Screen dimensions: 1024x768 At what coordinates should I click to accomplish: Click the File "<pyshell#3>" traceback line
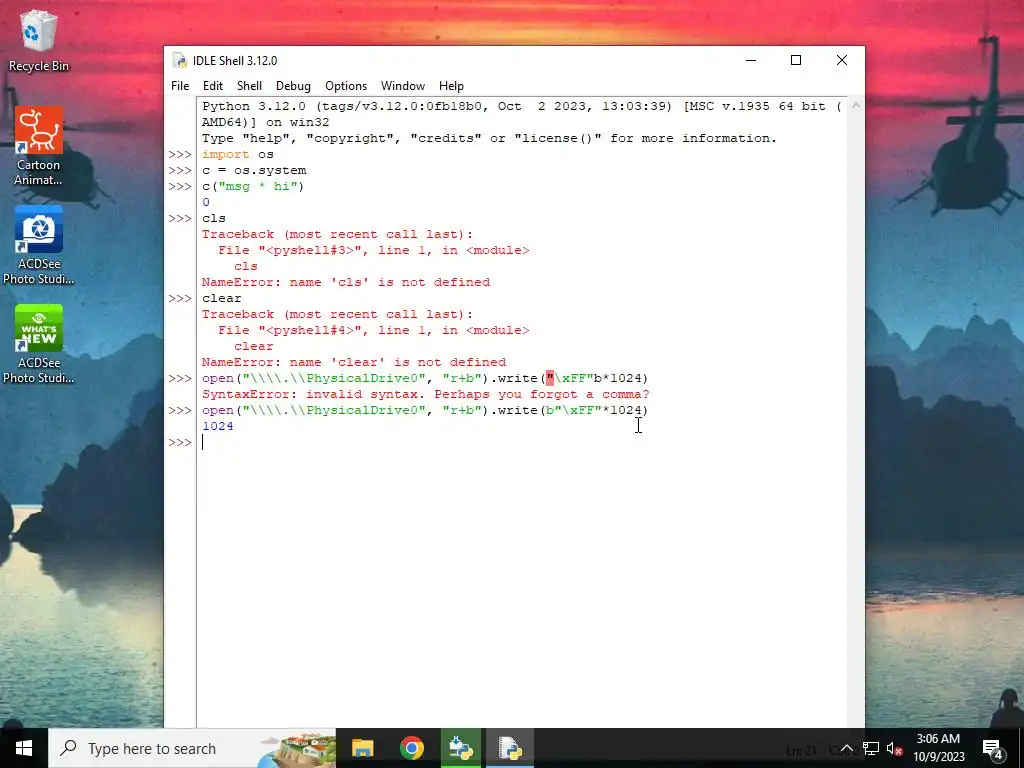tap(374, 250)
